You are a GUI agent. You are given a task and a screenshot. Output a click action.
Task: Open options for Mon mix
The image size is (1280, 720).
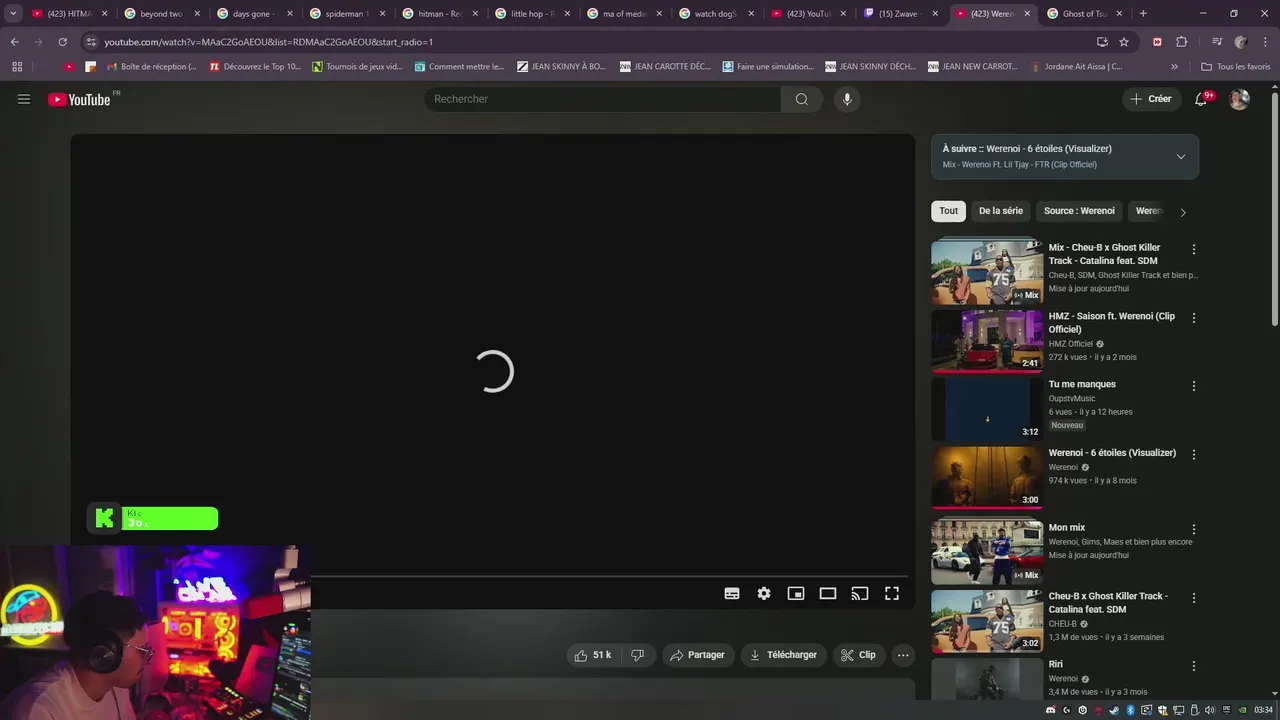(x=1193, y=529)
